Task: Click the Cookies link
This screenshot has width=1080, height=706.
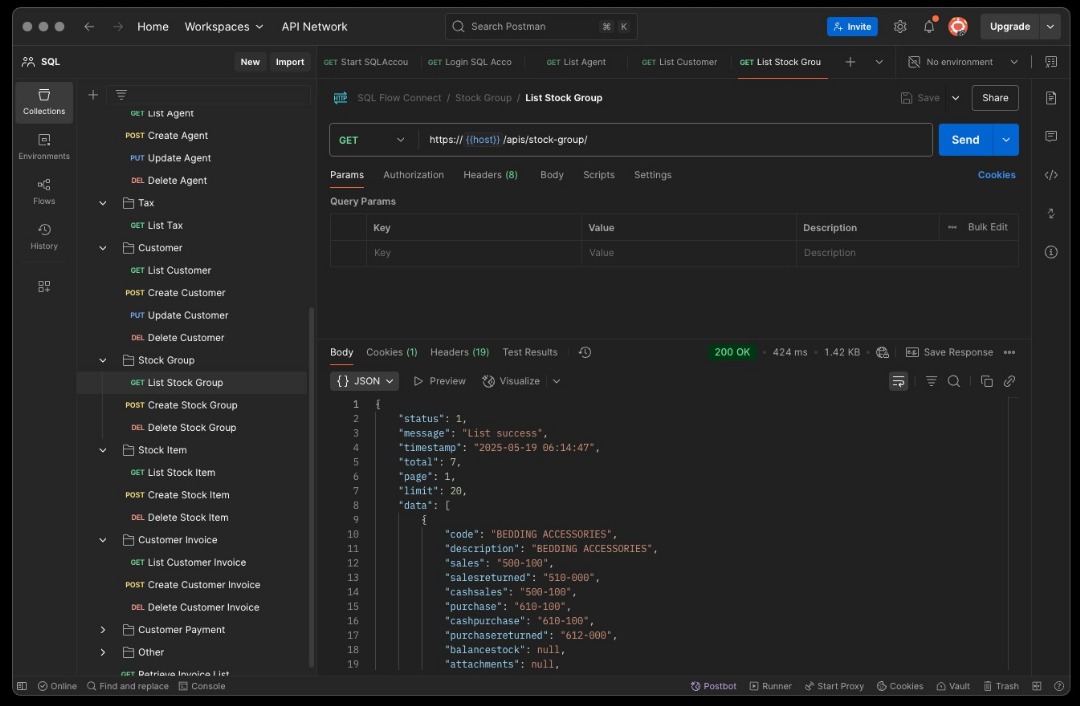Action: click(x=996, y=175)
